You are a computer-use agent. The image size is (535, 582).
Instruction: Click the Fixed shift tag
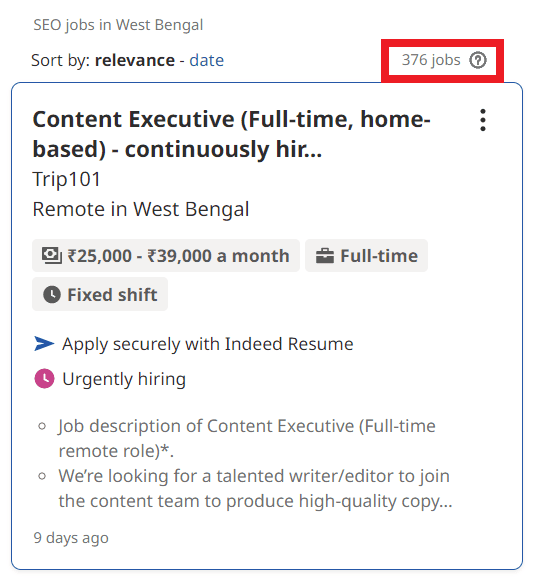coord(100,294)
